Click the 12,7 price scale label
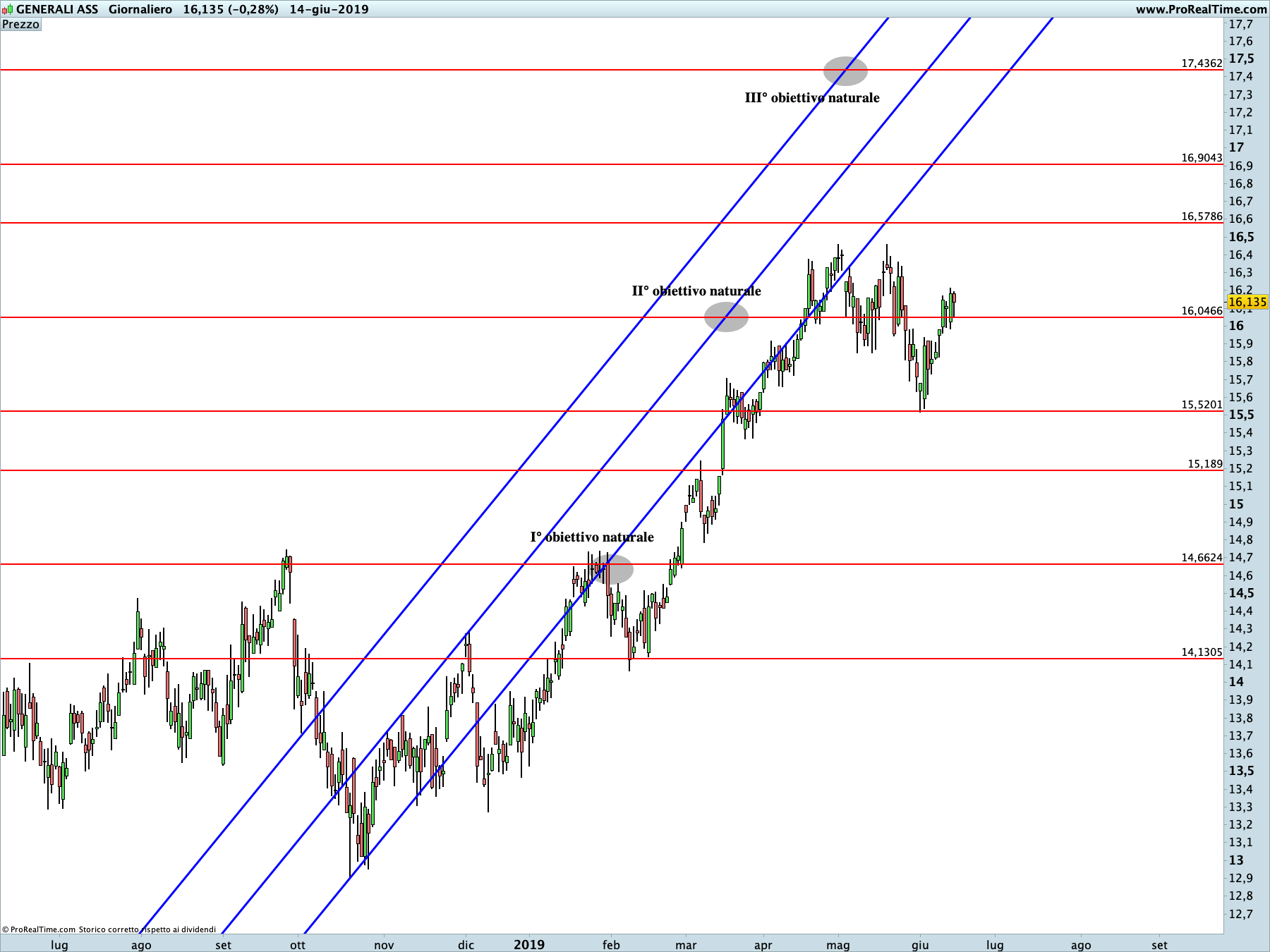The width and height of the screenshot is (1270, 952). pyautogui.click(x=1241, y=914)
